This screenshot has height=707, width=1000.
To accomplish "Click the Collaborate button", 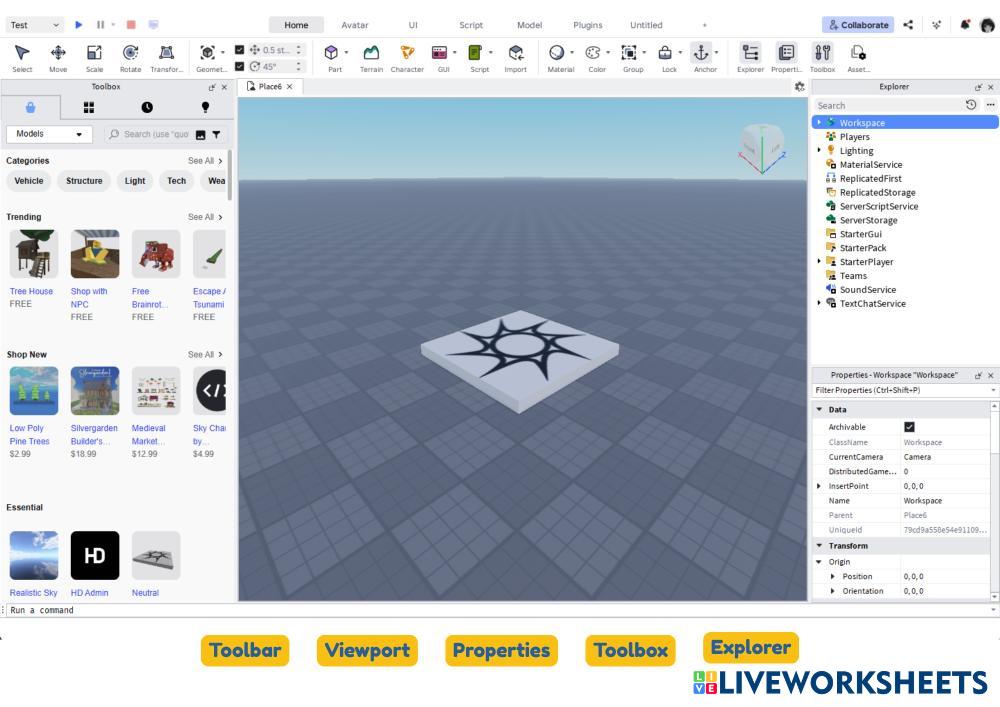I will [858, 25].
